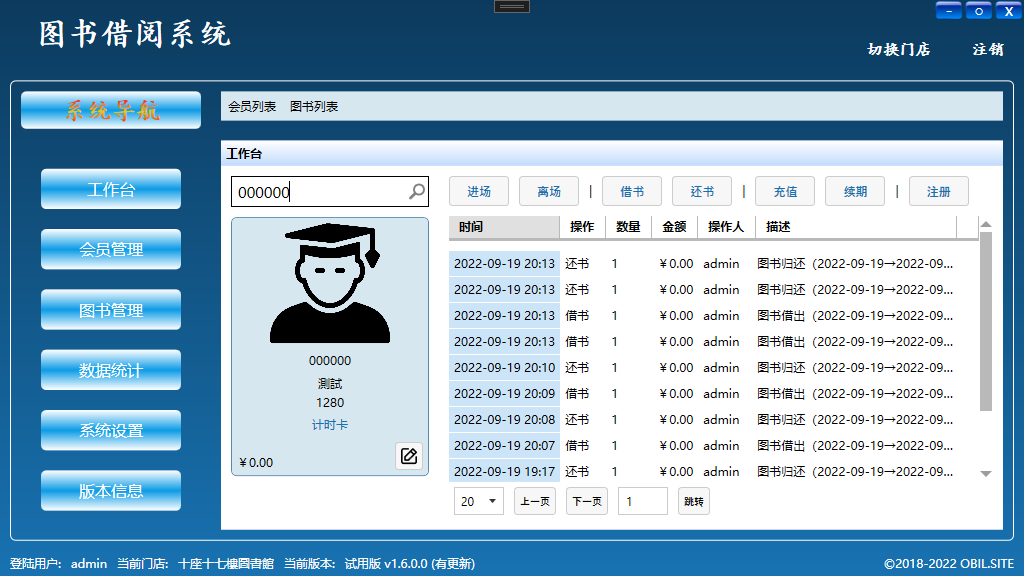Open the 会员列表 tab
This screenshot has width=1024, height=576.
click(x=252, y=106)
